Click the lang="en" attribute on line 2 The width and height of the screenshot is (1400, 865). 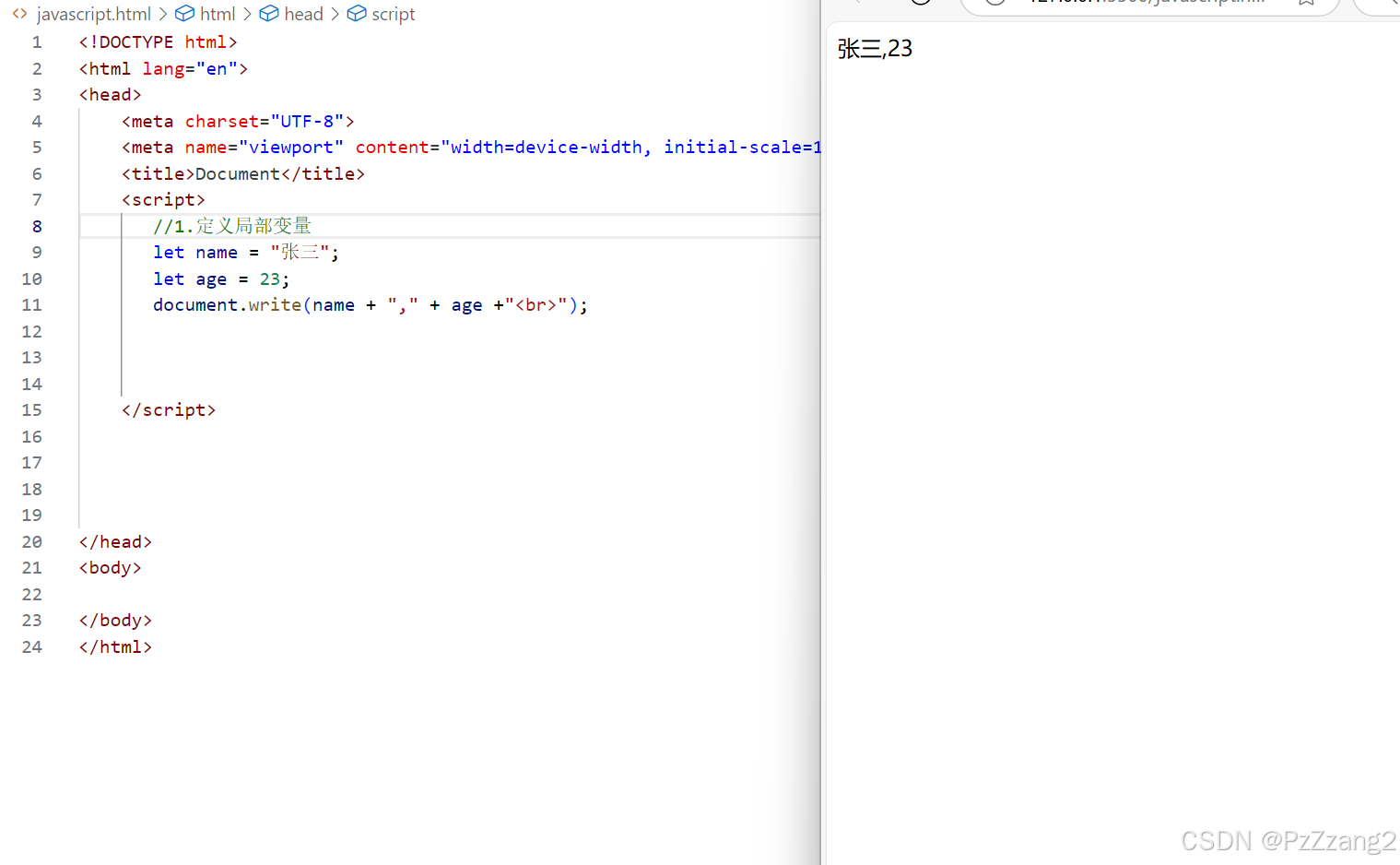click(190, 69)
